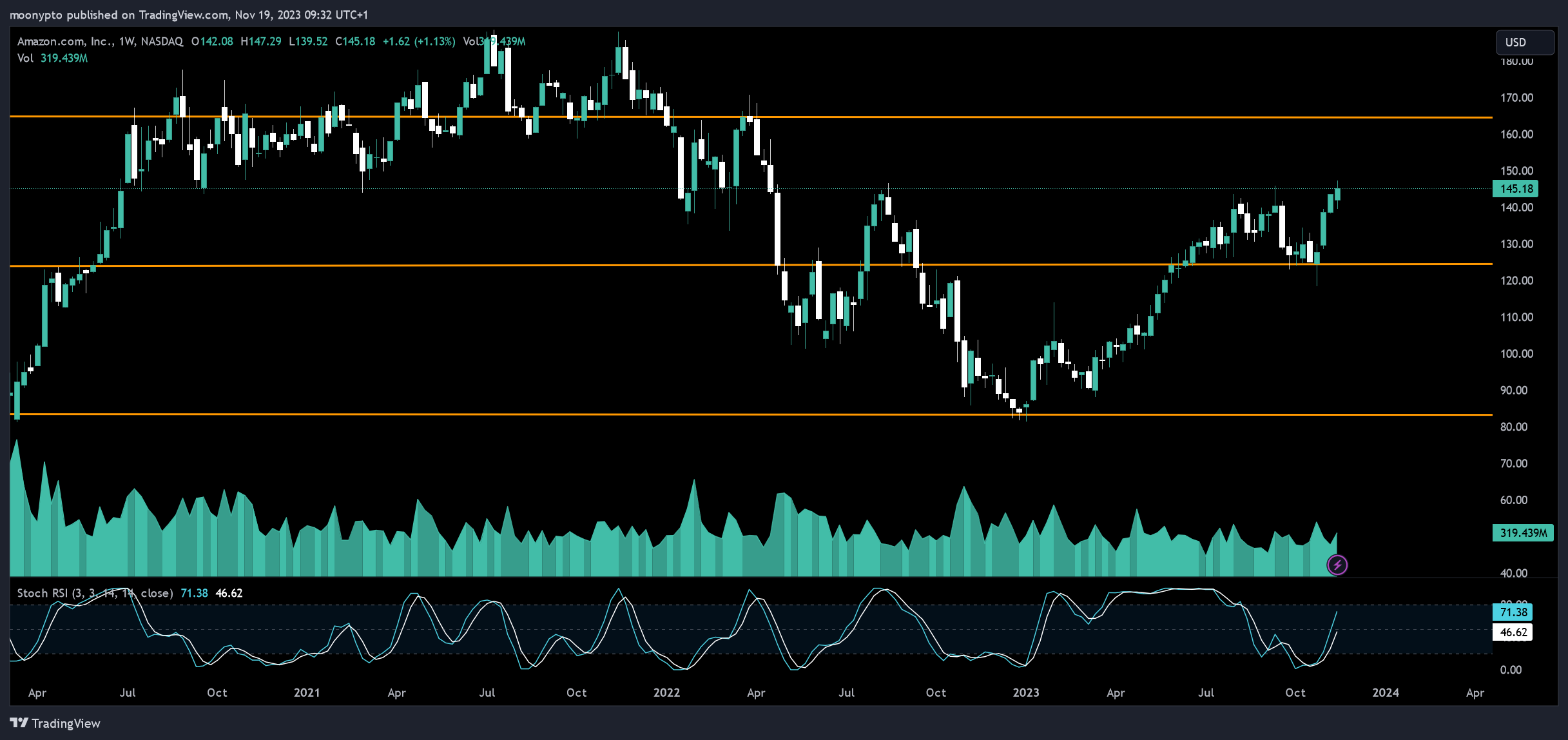1568x740 pixels.
Task: Click the purple lightning bolt event icon
Action: click(1337, 565)
